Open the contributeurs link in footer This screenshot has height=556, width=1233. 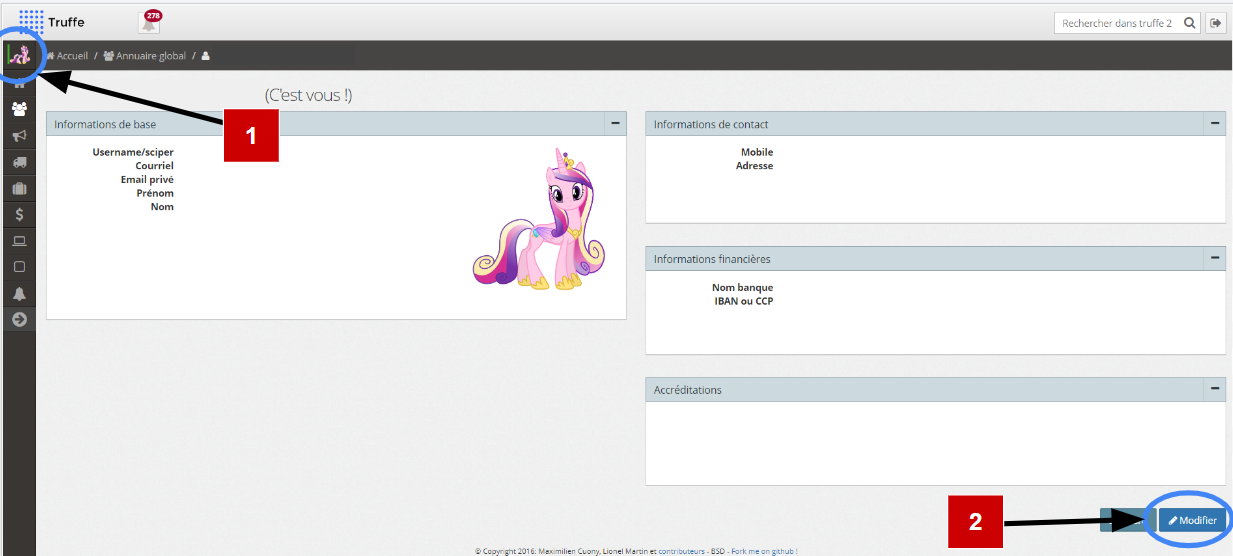681,551
